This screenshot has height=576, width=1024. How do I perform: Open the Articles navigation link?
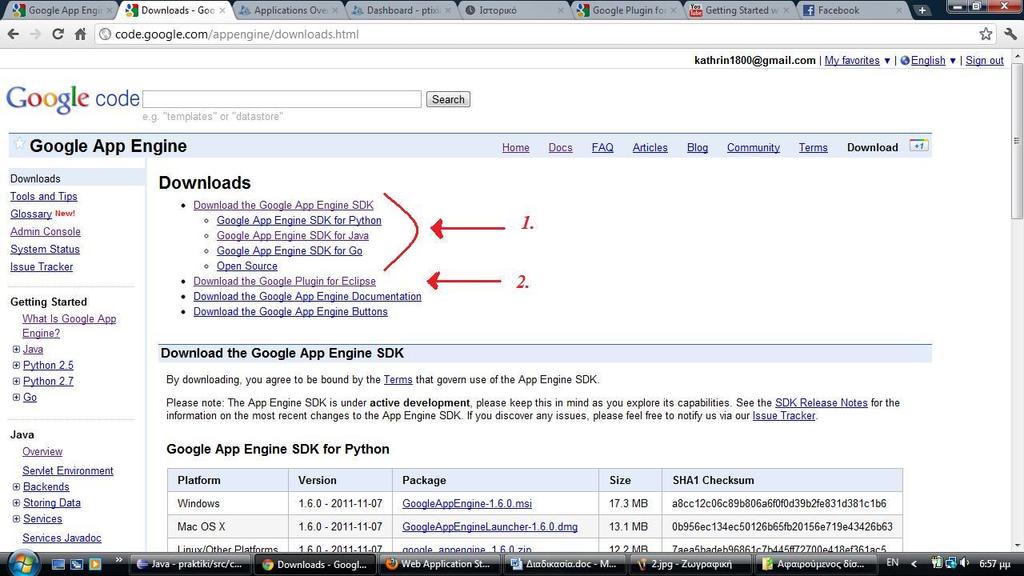[x=650, y=148]
